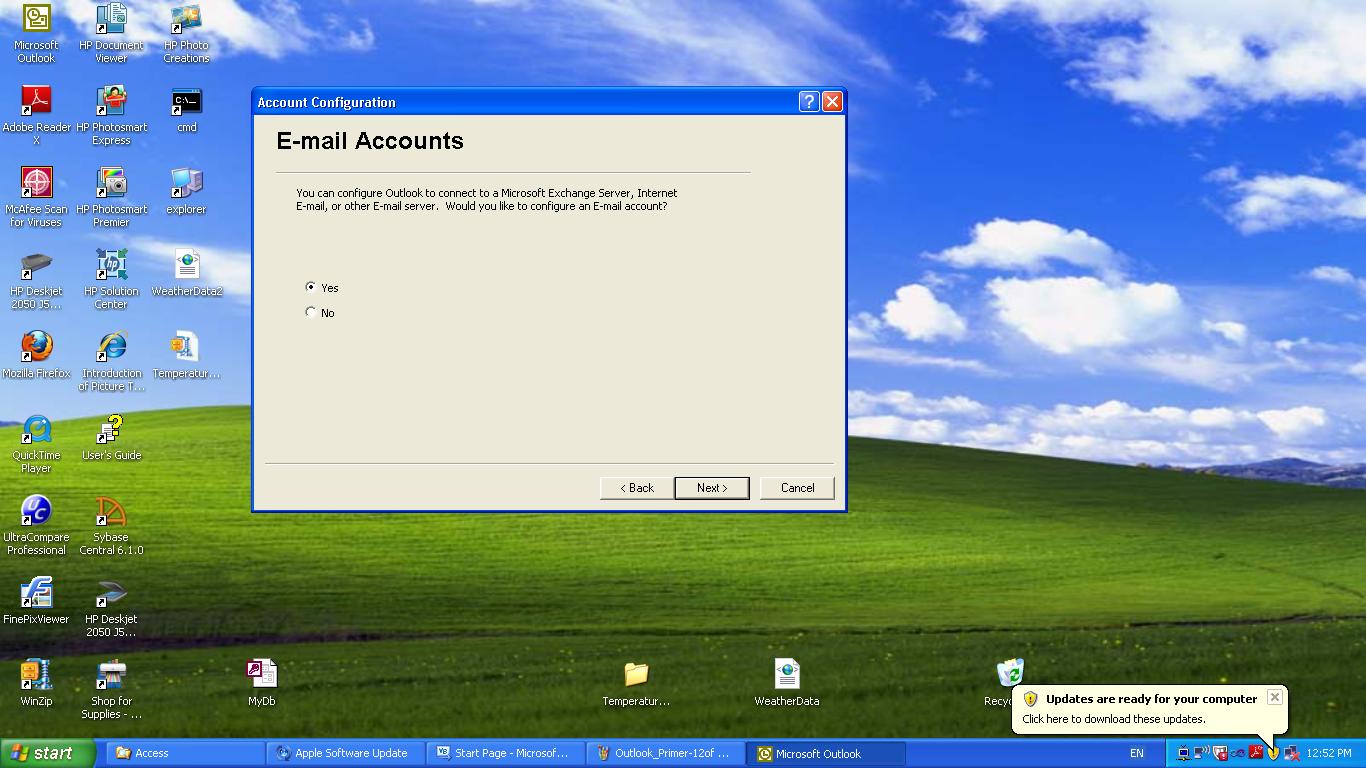The width and height of the screenshot is (1366, 768).
Task: Click the Next button
Action: pos(711,488)
